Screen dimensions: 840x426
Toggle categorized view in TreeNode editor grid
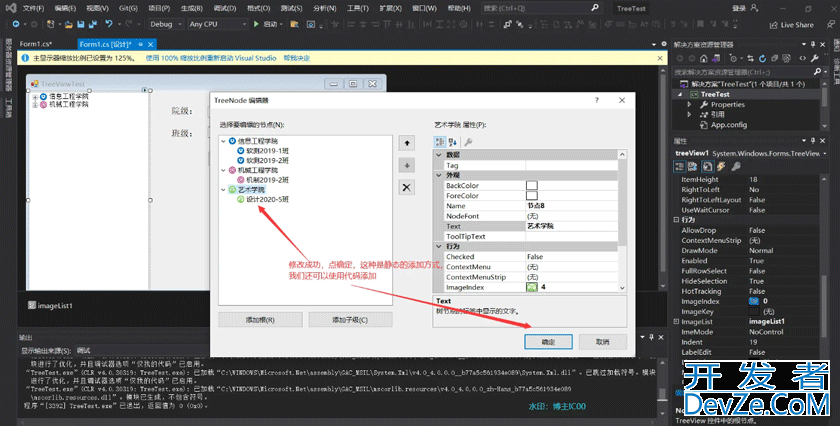pos(440,142)
